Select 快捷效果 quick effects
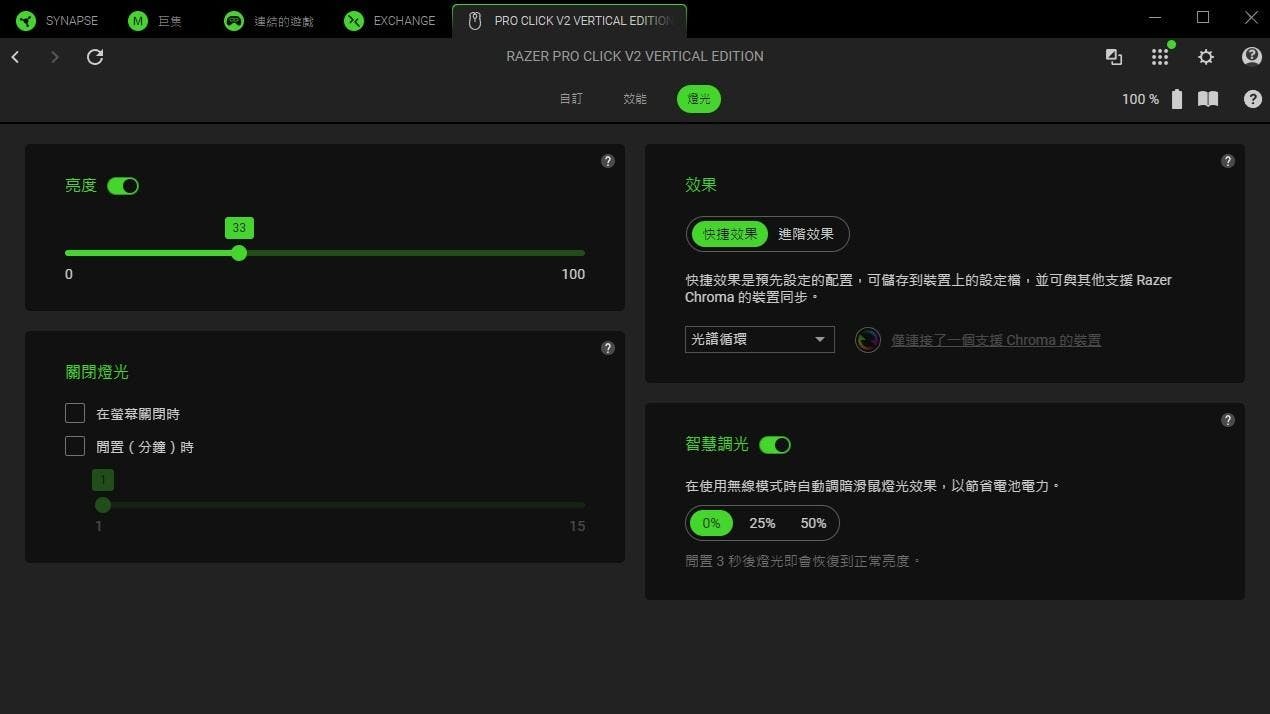Screen dimensions: 1270x714 coord(730,234)
